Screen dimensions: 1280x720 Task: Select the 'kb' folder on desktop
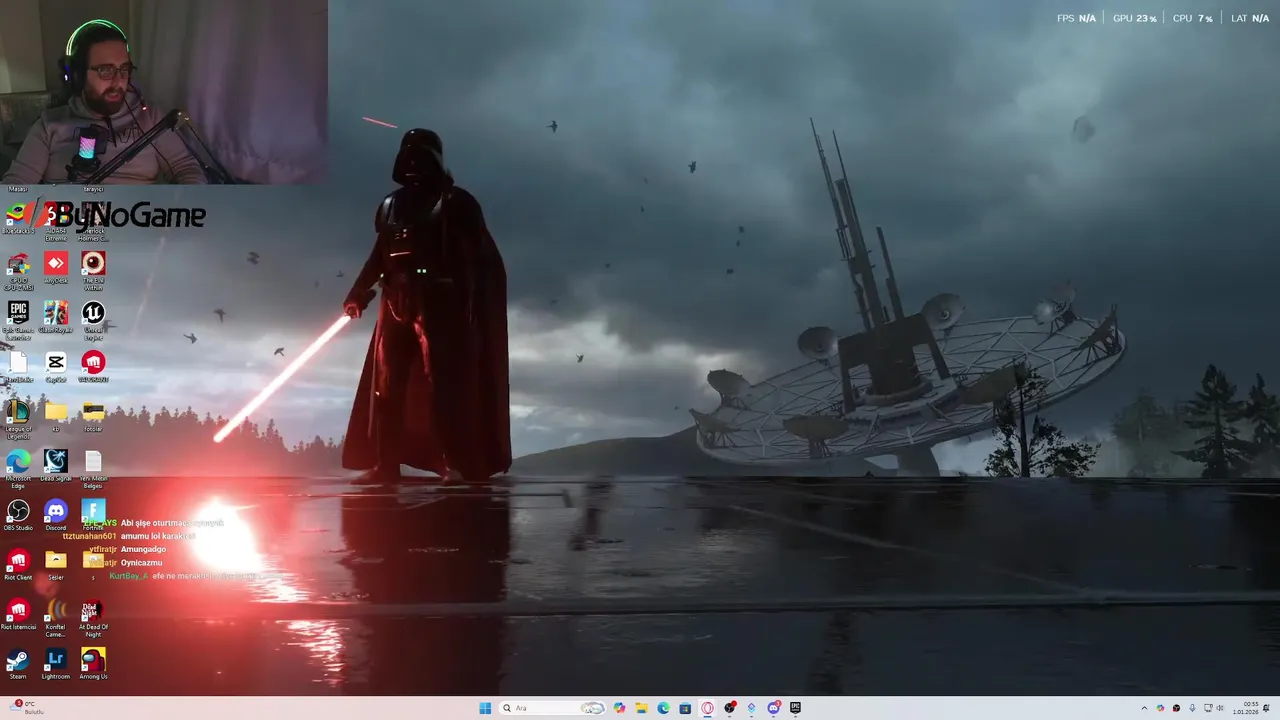(56, 416)
